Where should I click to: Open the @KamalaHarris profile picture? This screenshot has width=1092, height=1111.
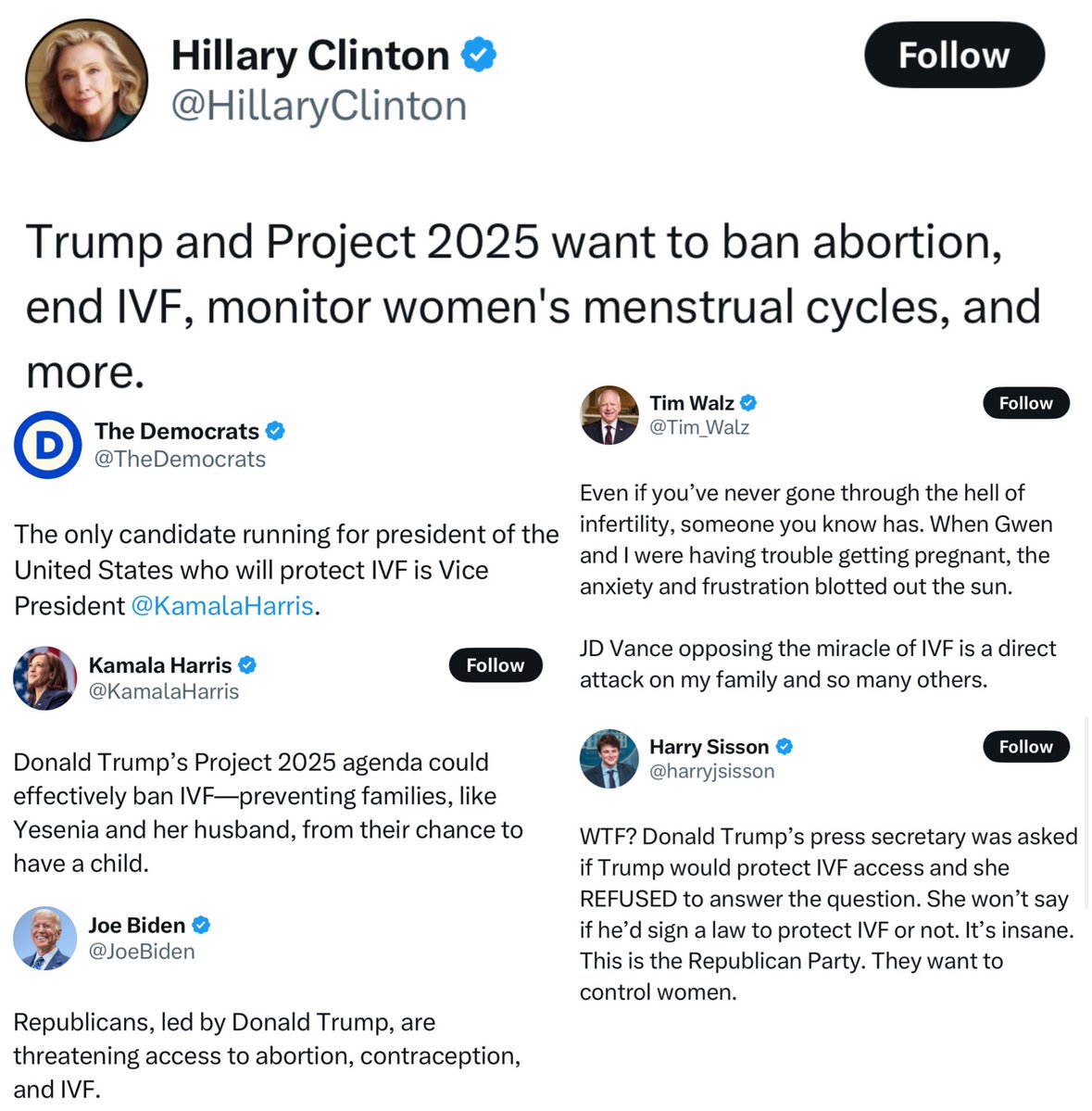pos(45,678)
